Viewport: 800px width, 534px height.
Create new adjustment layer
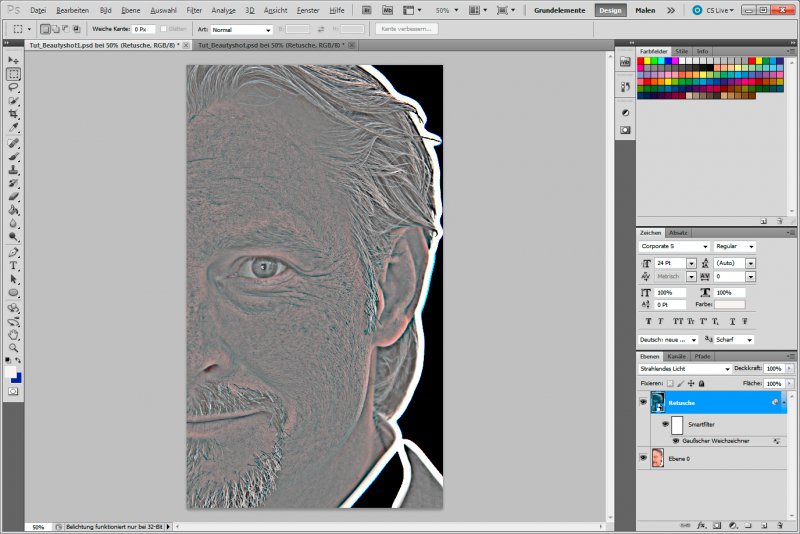733,525
